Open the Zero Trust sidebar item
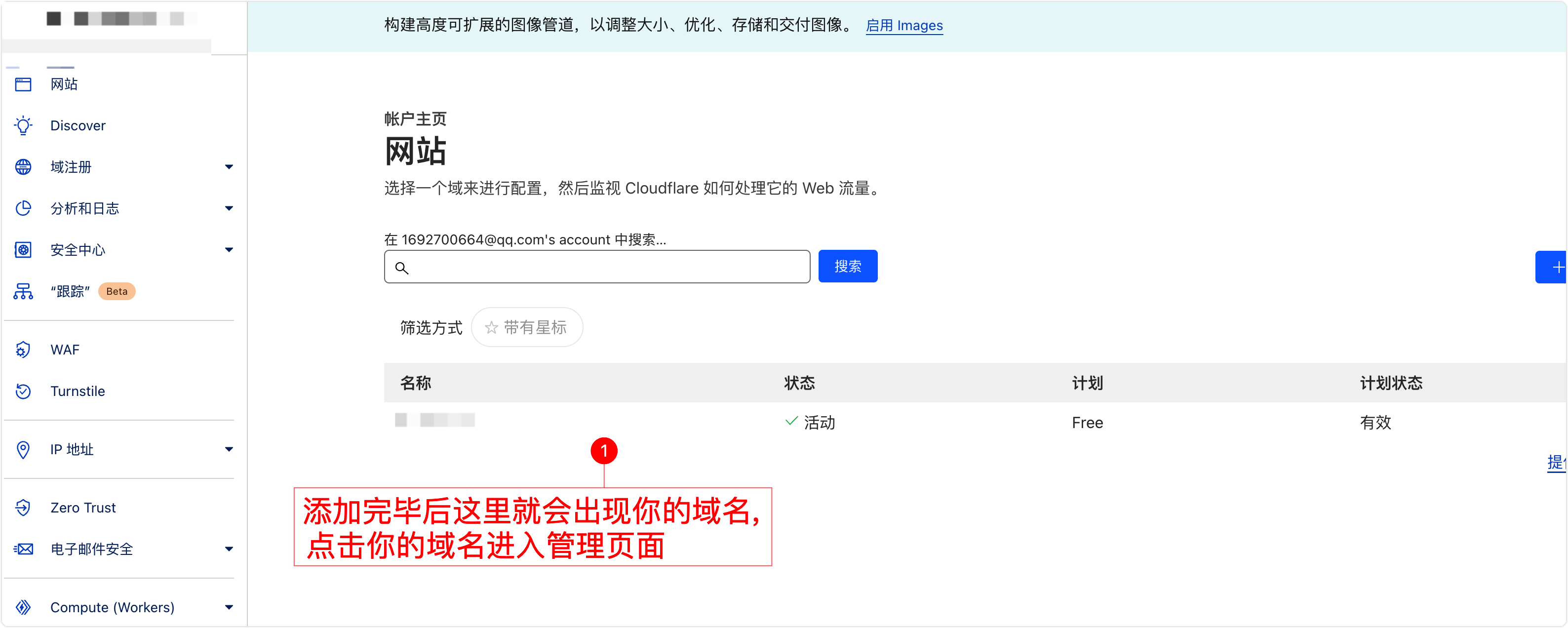Image resolution: width=1568 pixels, height=628 pixels. tap(83, 508)
